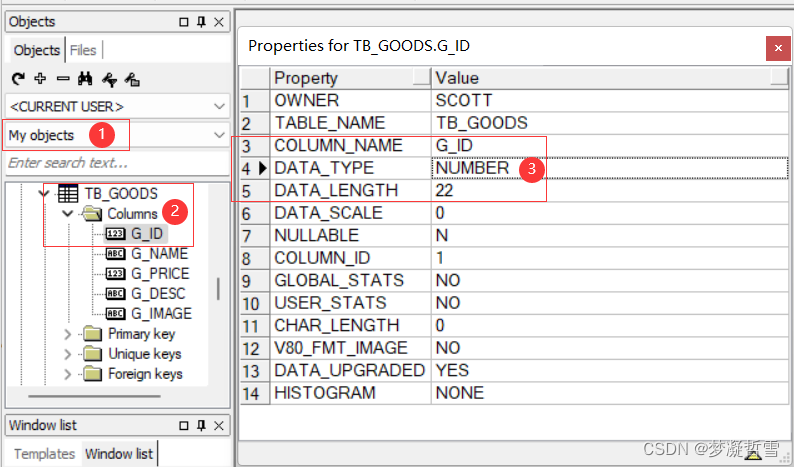Select the TB_GOODS table icon
Screen dimensions: 794x467
[x=68, y=193]
